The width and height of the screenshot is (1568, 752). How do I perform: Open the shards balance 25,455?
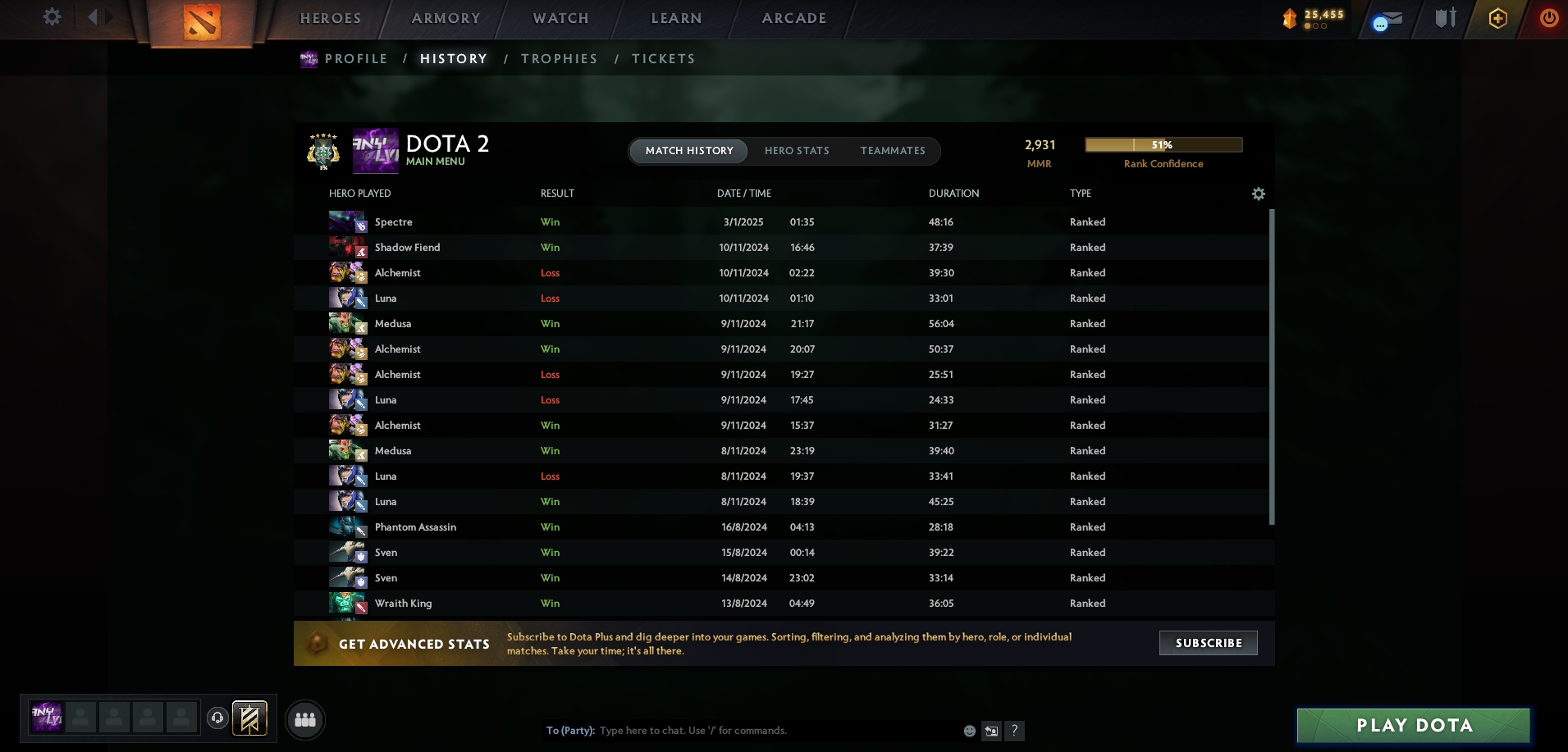pyautogui.click(x=1314, y=18)
